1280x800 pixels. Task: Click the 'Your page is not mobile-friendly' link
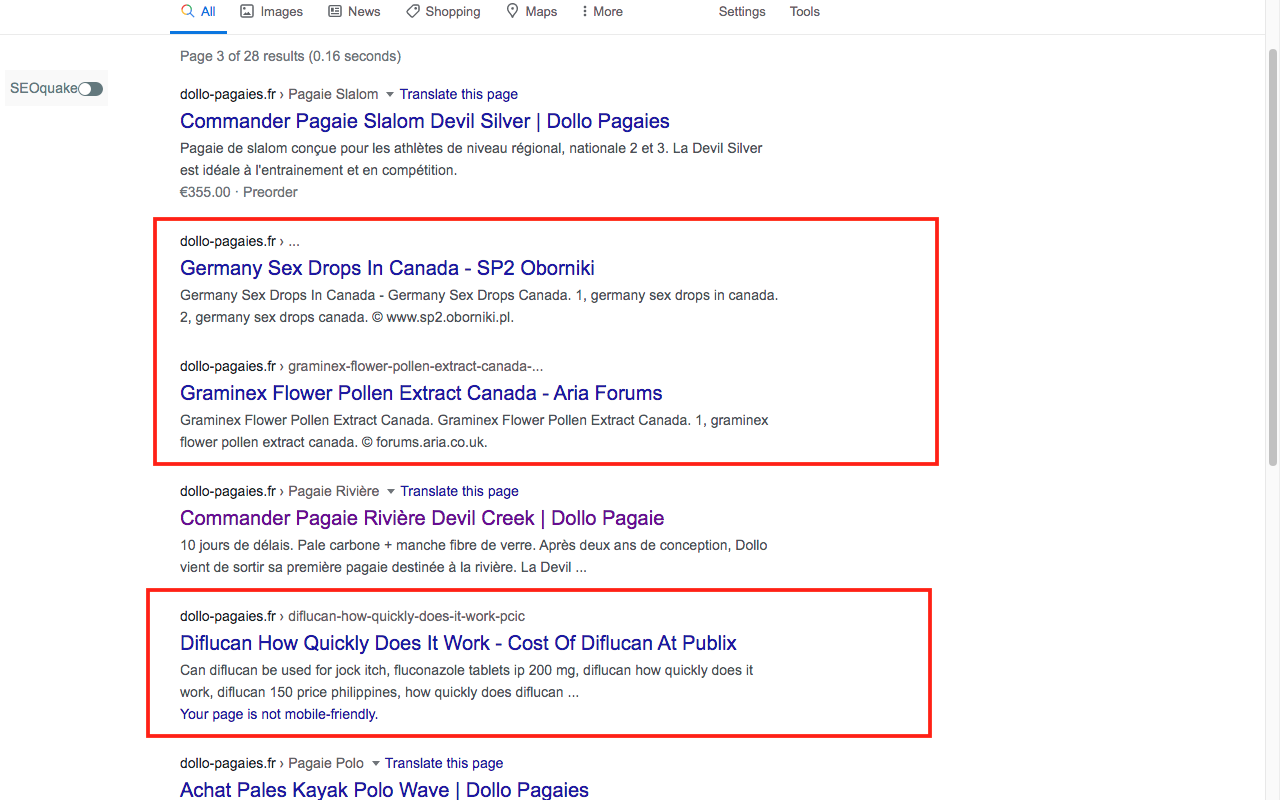point(279,714)
